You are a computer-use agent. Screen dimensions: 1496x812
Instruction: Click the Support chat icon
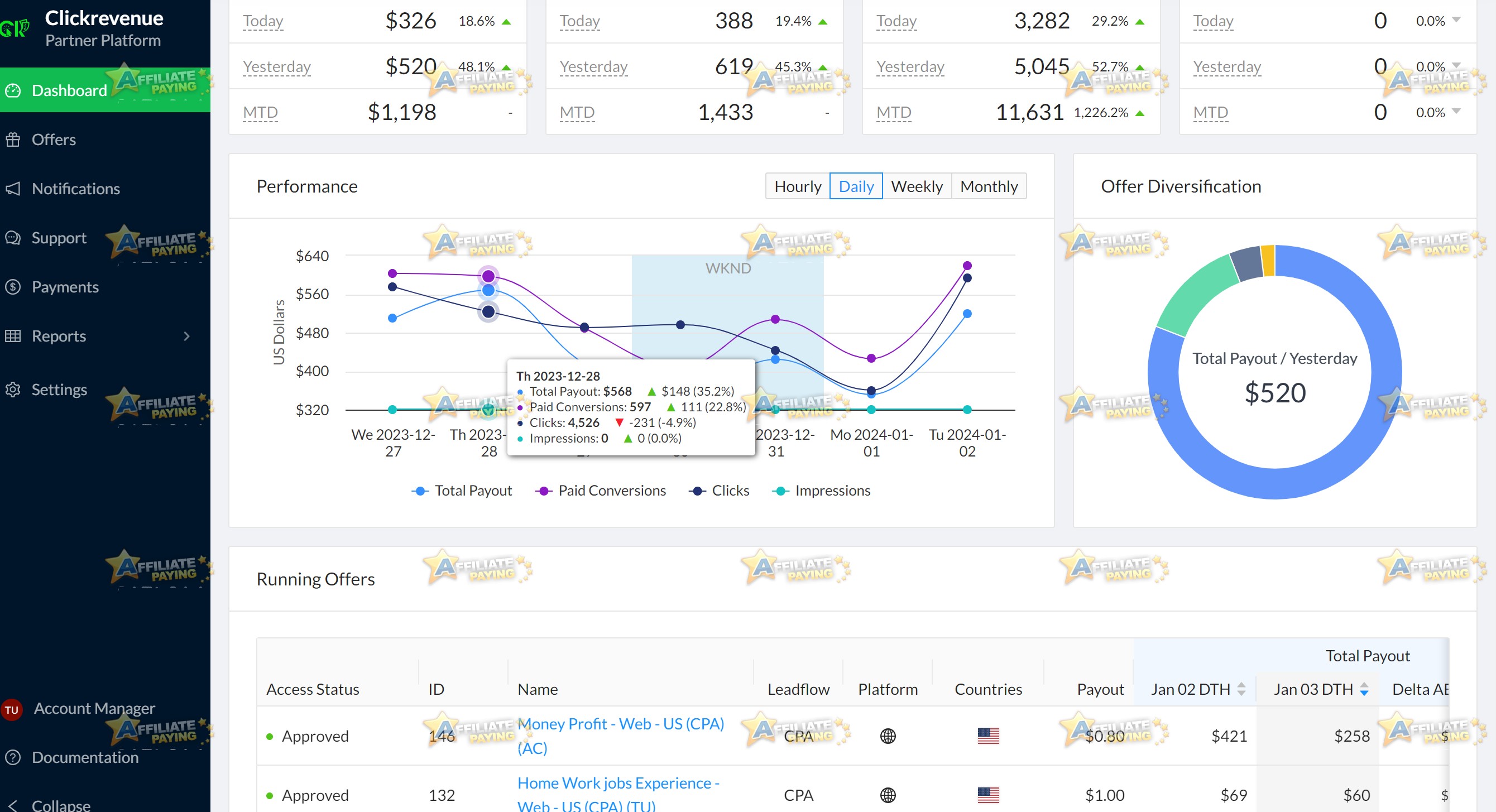13,238
